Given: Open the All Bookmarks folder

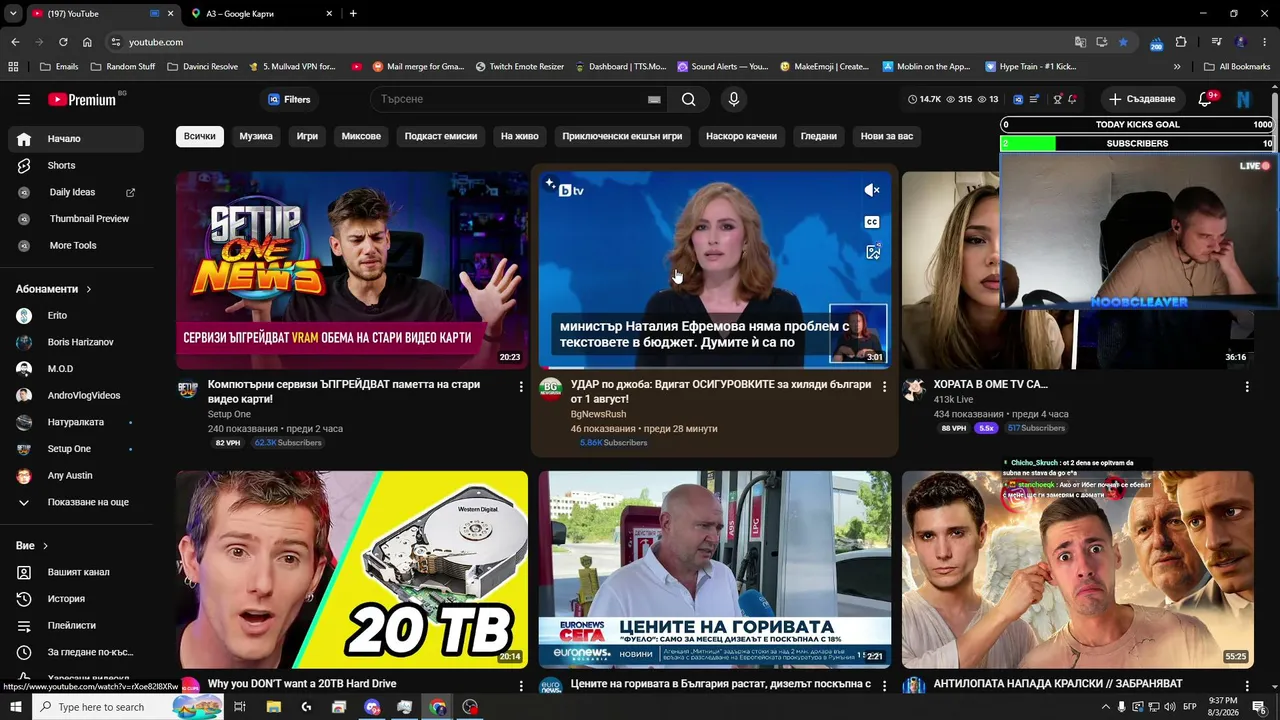Looking at the screenshot, I should (1237, 67).
